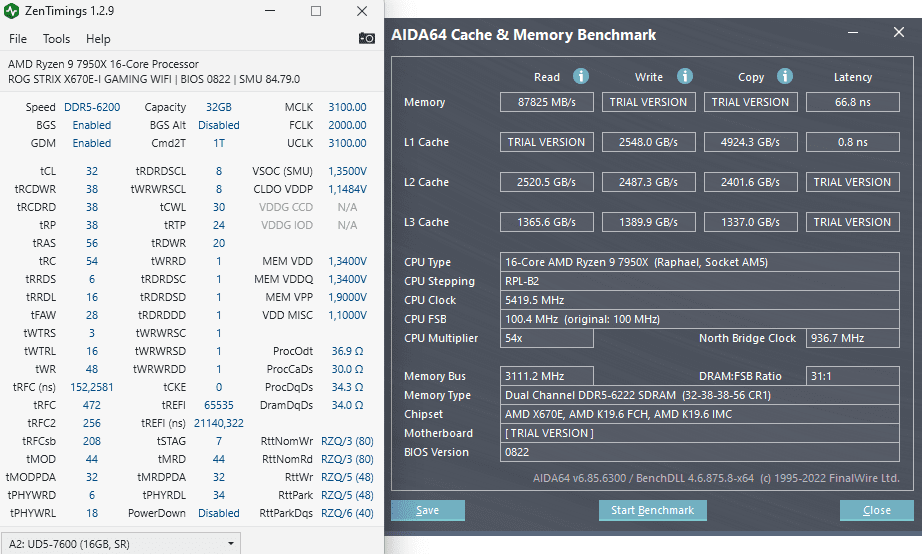Click the Save button in AIDA64

point(427,510)
